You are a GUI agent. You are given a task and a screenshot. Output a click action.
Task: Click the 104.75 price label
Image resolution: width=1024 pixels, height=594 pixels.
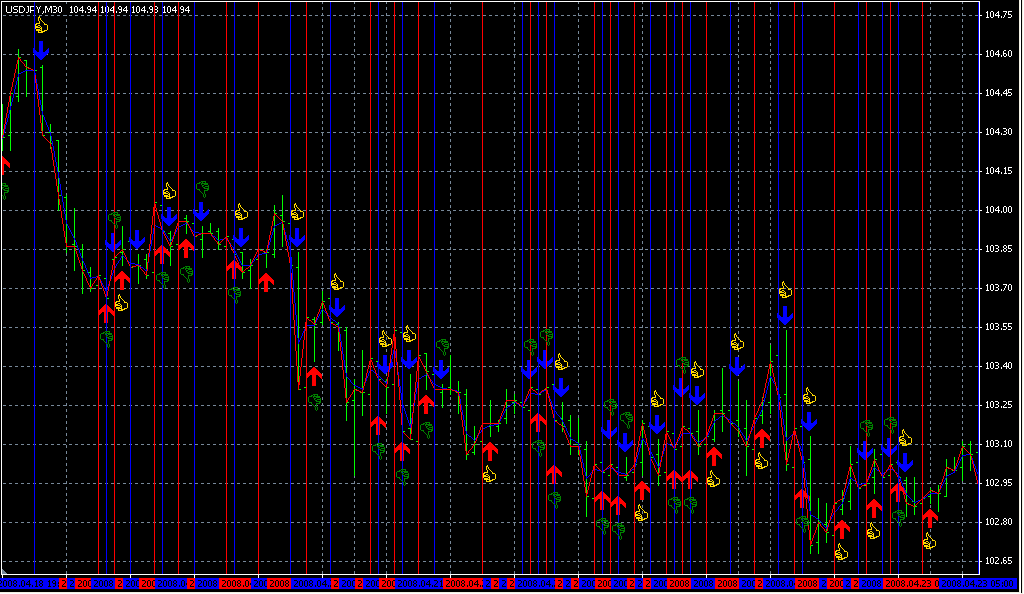999,14
